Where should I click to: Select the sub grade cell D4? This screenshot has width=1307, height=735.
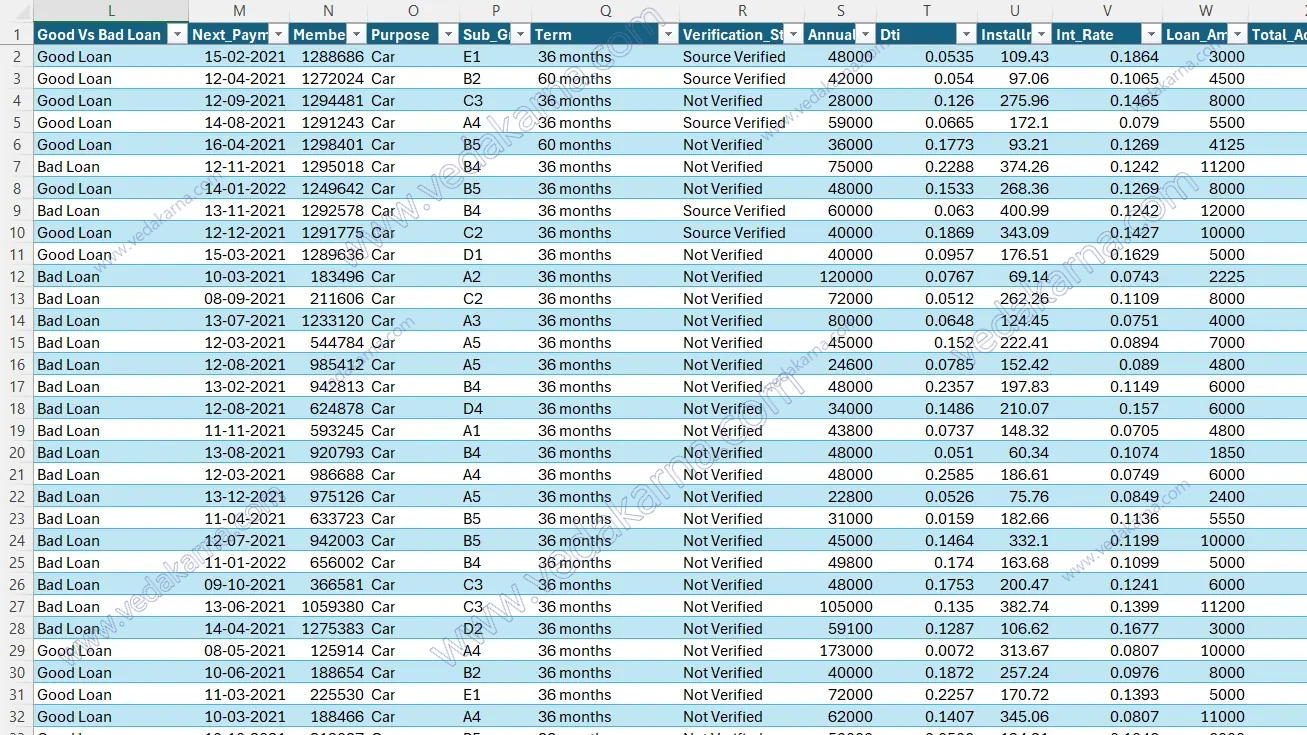point(495,408)
